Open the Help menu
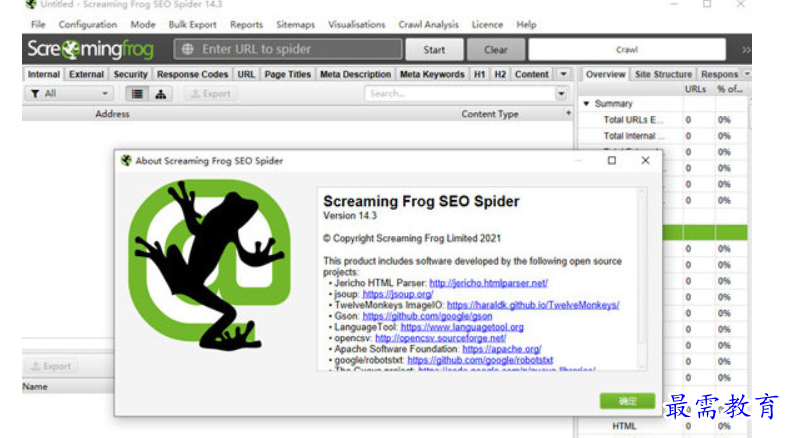Viewport: 787px width, 438px height. pos(526,25)
